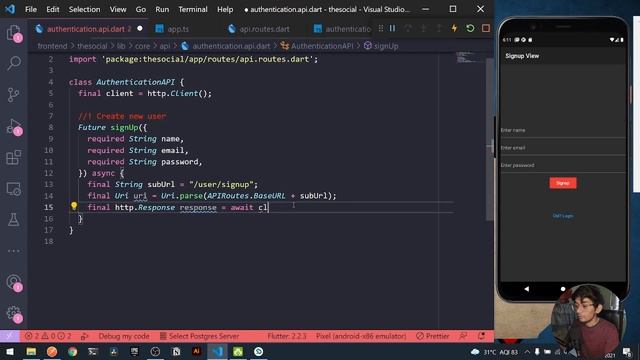Screen dimensions: 640x360
Task: Open the Help menu
Action: coord(225,9)
